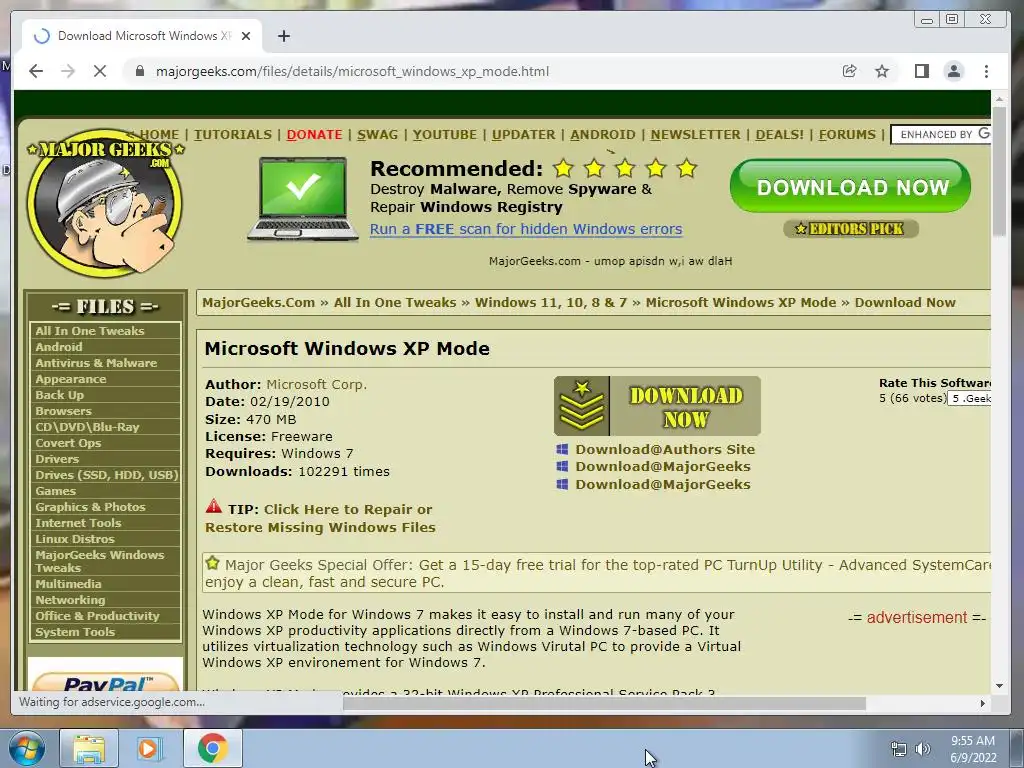Open the YOUTUBE navigation link
This screenshot has width=1024, height=768.
tap(445, 135)
